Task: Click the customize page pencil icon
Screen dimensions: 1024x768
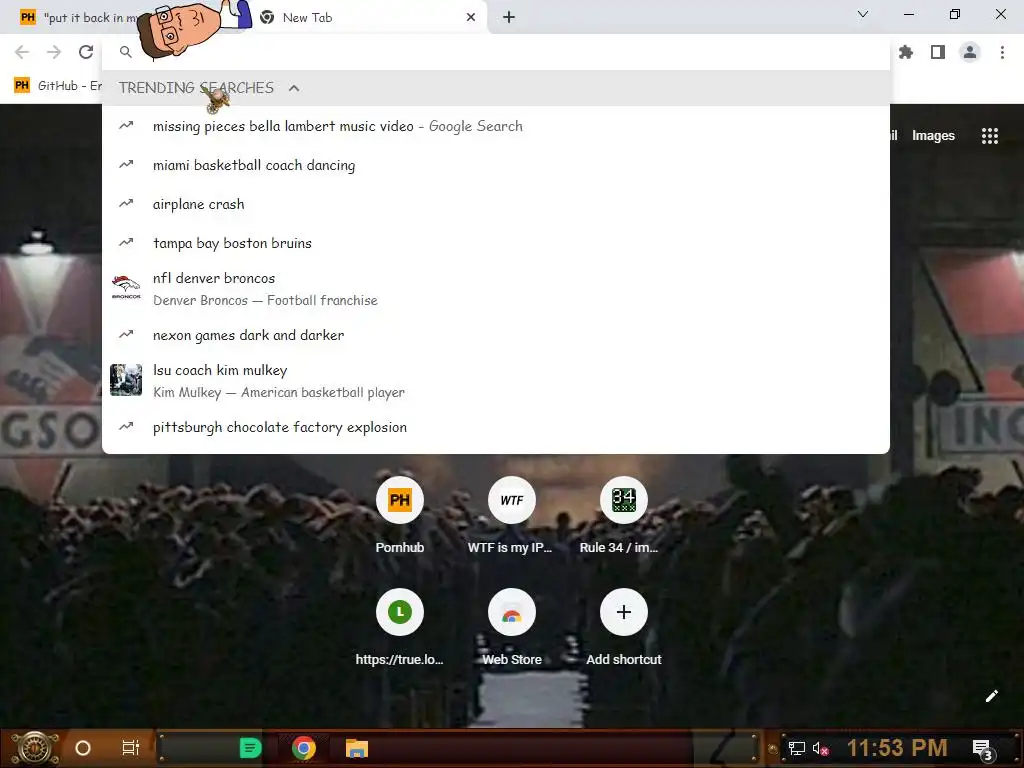Action: 991,696
